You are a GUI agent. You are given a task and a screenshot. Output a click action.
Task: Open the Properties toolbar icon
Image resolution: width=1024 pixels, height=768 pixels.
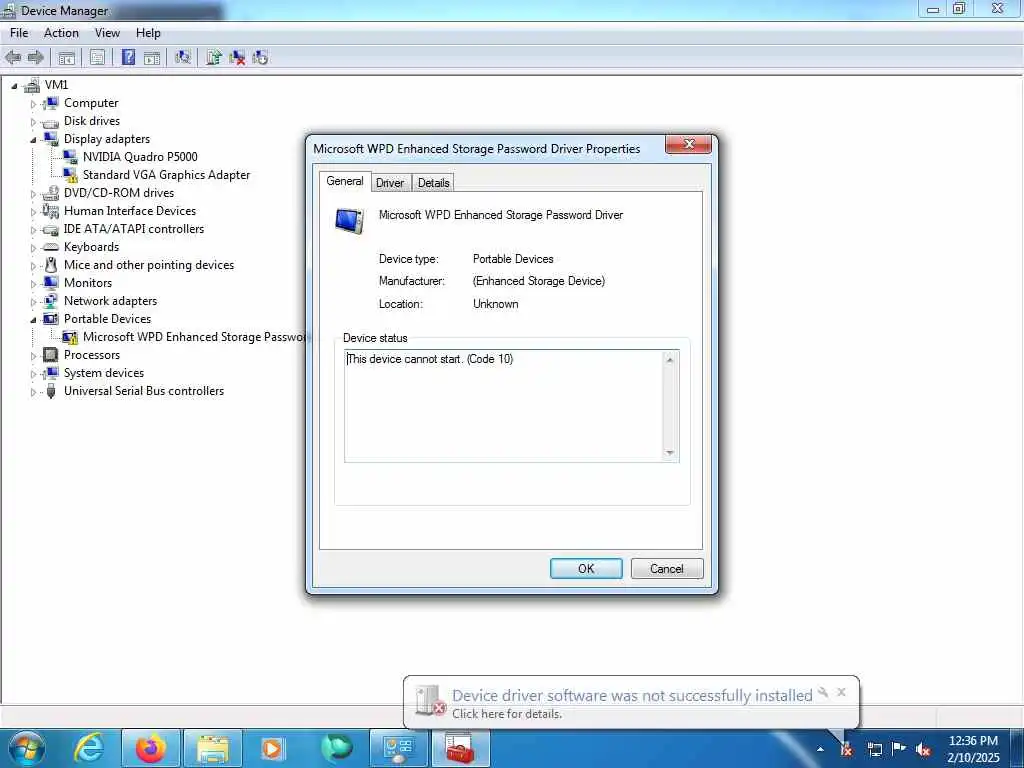click(x=97, y=57)
